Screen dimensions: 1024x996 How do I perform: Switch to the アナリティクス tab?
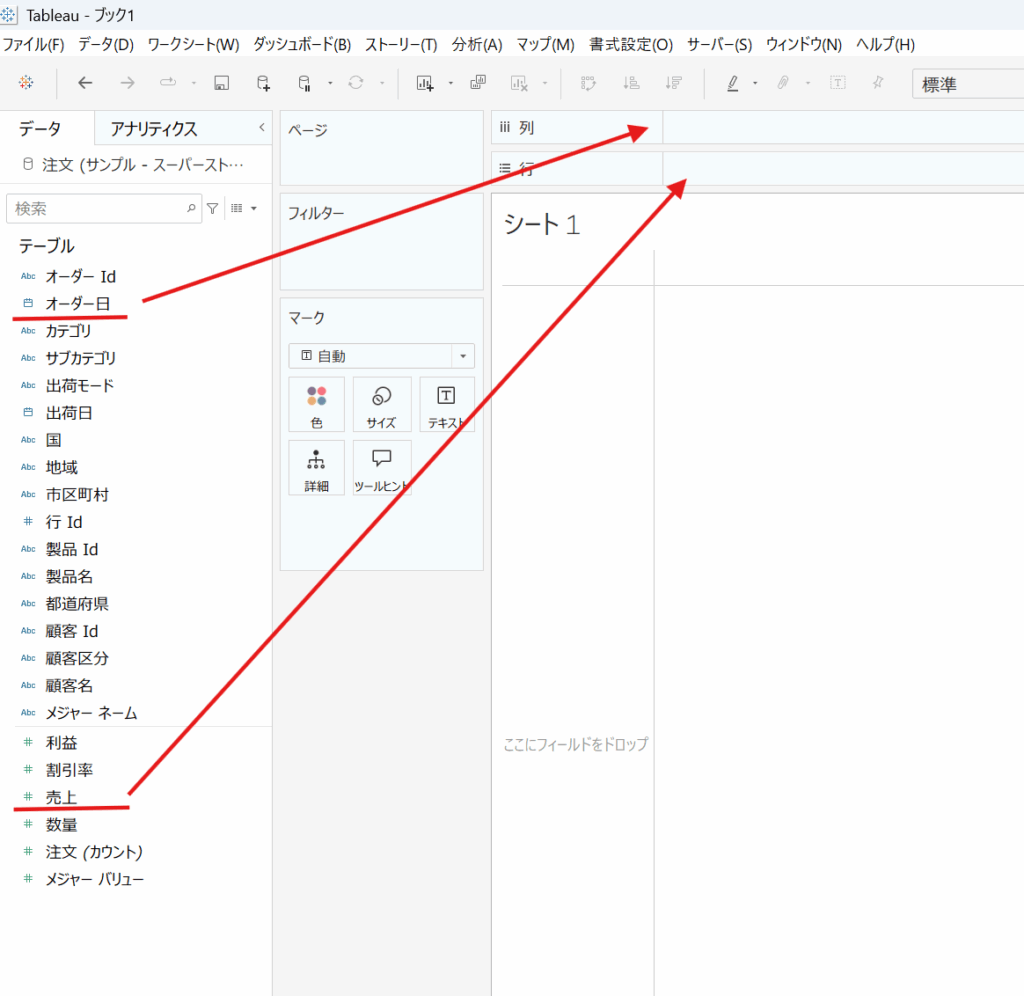(154, 128)
